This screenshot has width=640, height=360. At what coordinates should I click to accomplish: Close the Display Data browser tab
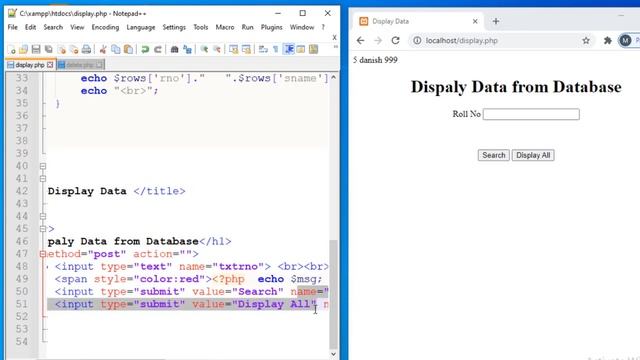[475, 21]
